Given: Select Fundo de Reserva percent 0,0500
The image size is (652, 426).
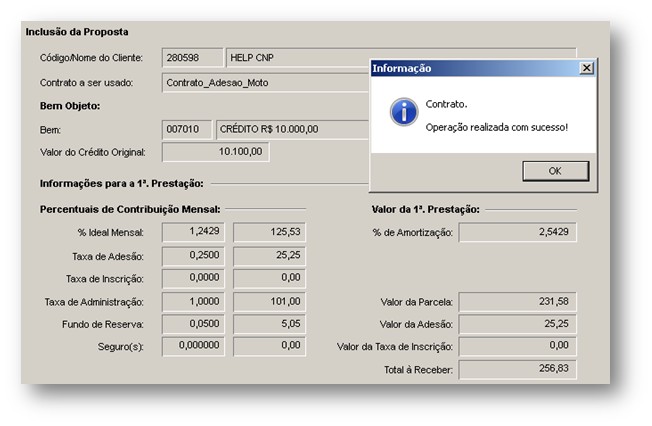Looking at the screenshot, I should (x=193, y=324).
